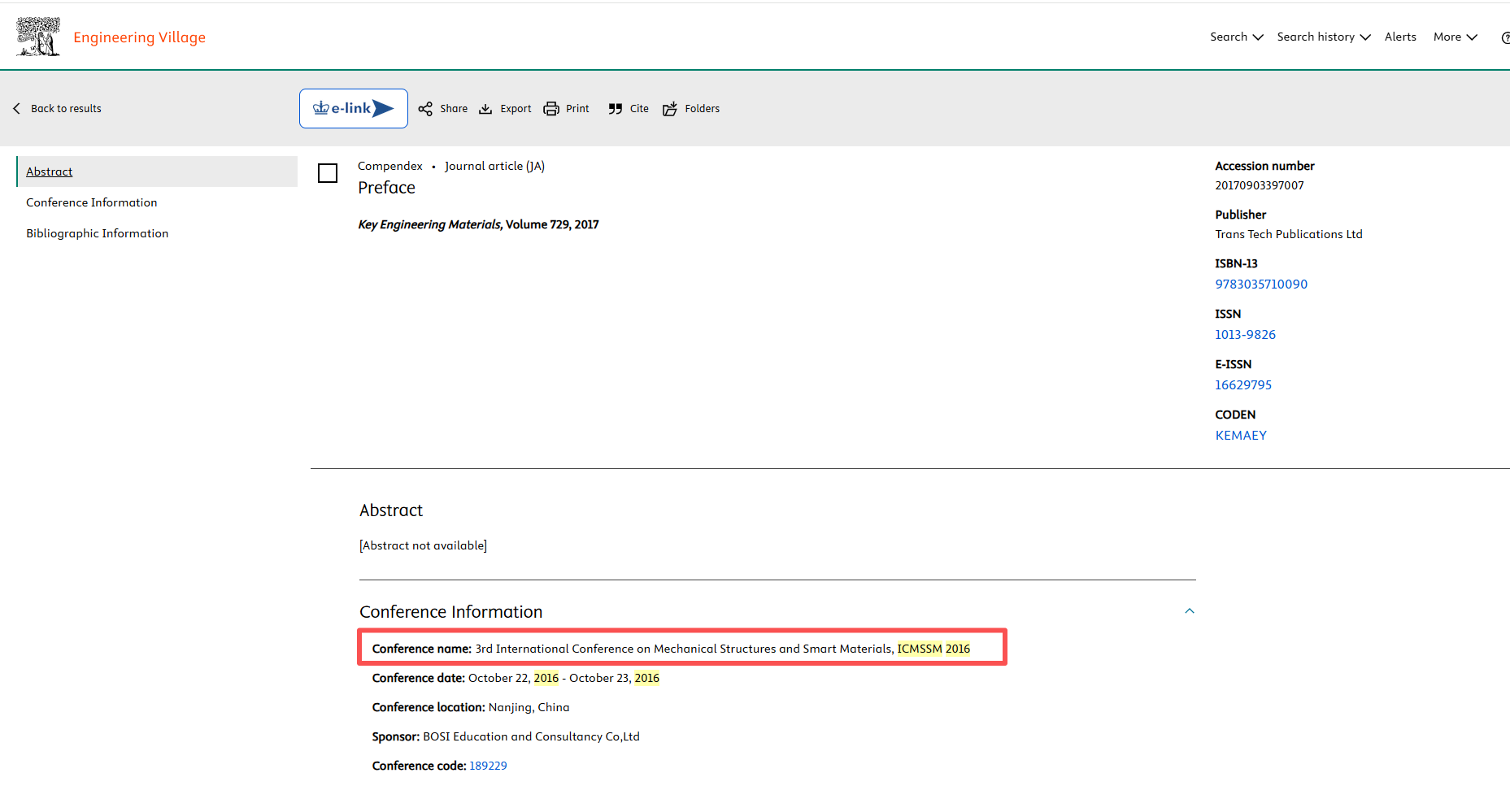Click the Engineering Village tree logo
Screen dimensions: 1510x812
coord(38,37)
